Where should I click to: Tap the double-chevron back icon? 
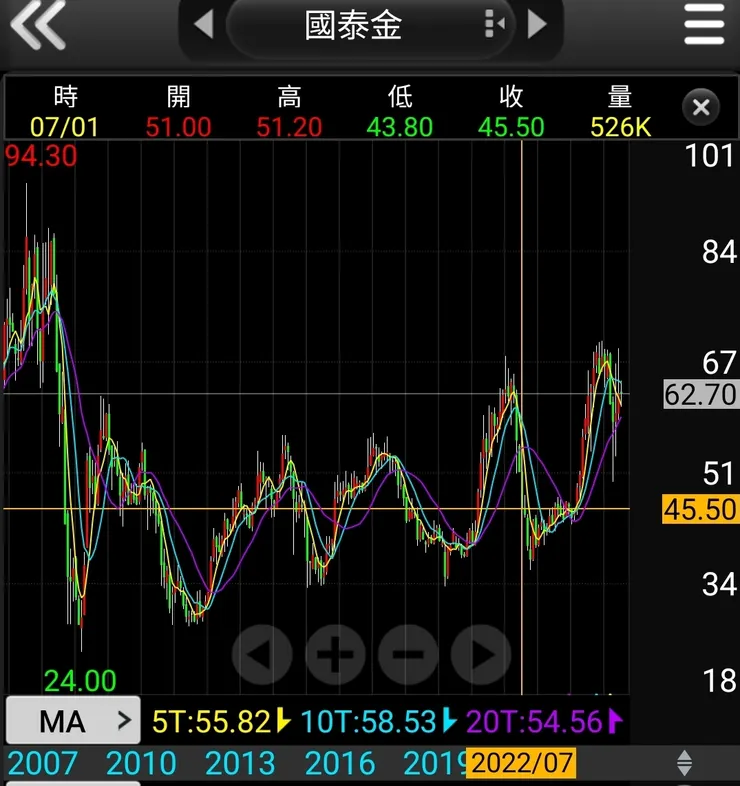click(x=38, y=25)
